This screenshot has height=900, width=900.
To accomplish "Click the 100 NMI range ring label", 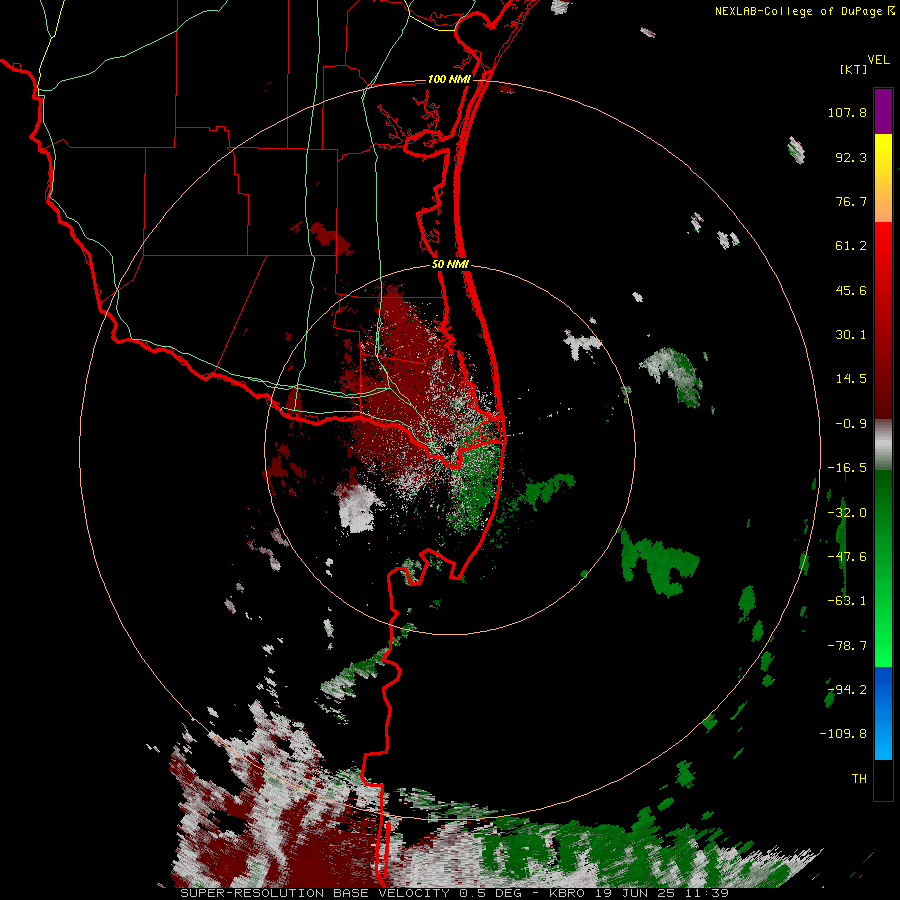I will [x=449, y=79].
